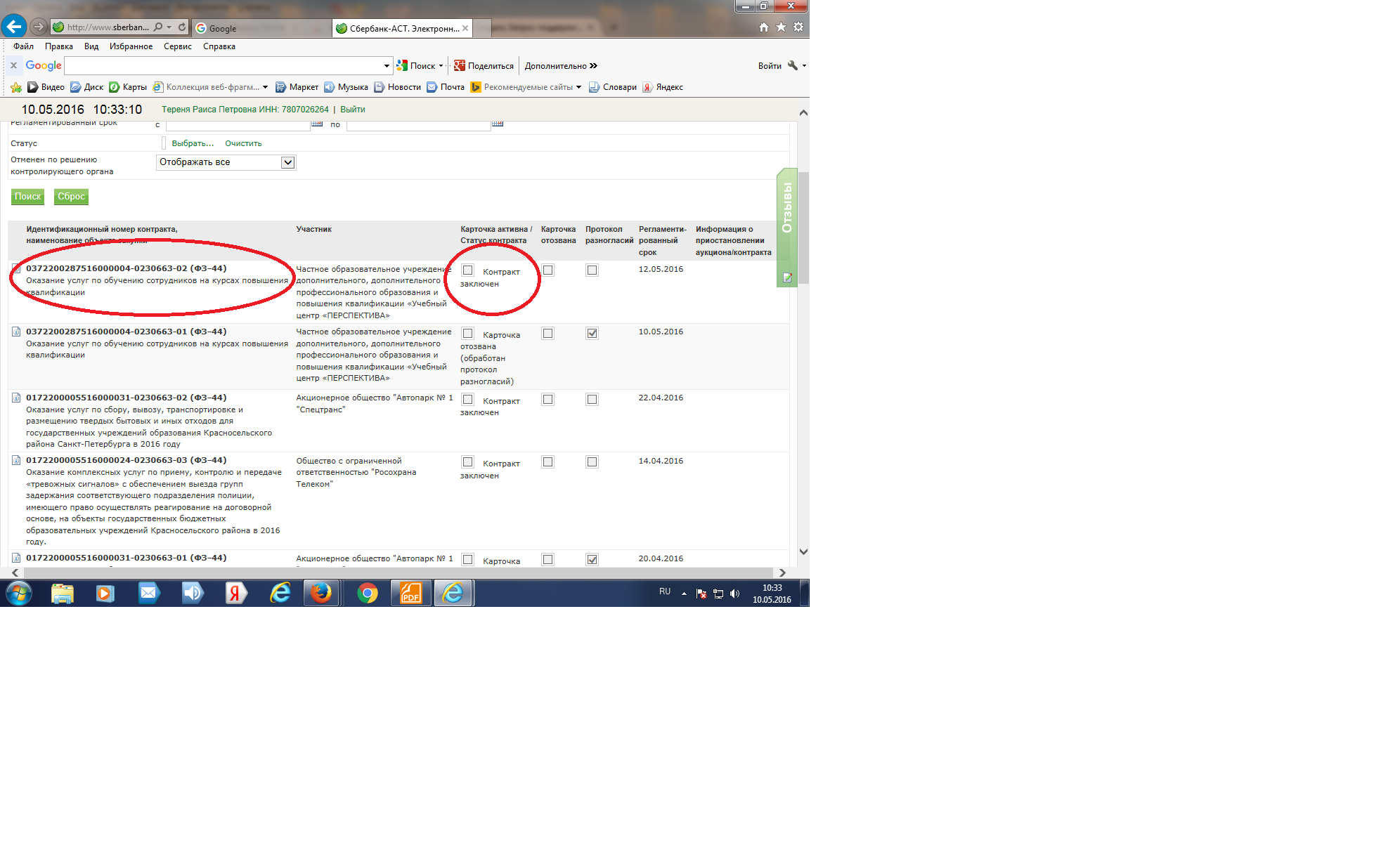The image size is (1400, 864).
Task: Click the Очистить link
Action: [243, 143]
